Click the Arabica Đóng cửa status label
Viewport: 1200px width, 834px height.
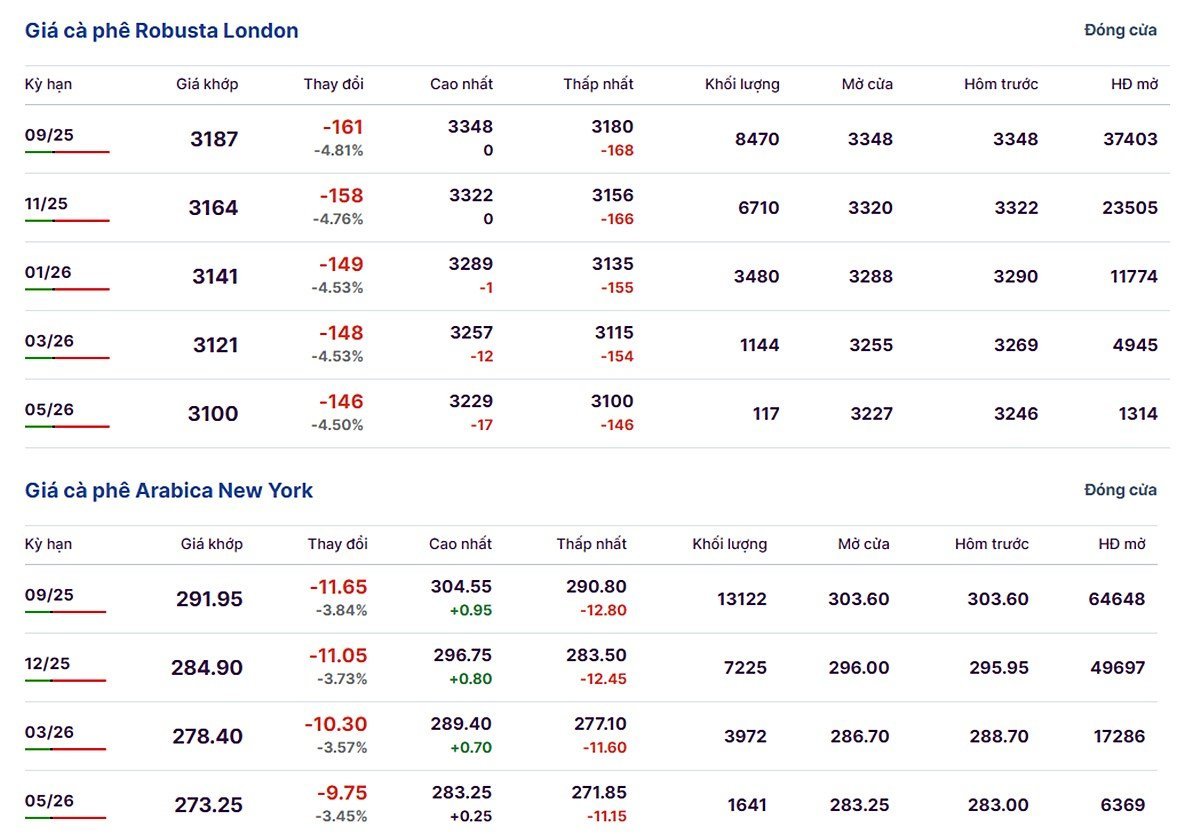(x=1120, y=490)
